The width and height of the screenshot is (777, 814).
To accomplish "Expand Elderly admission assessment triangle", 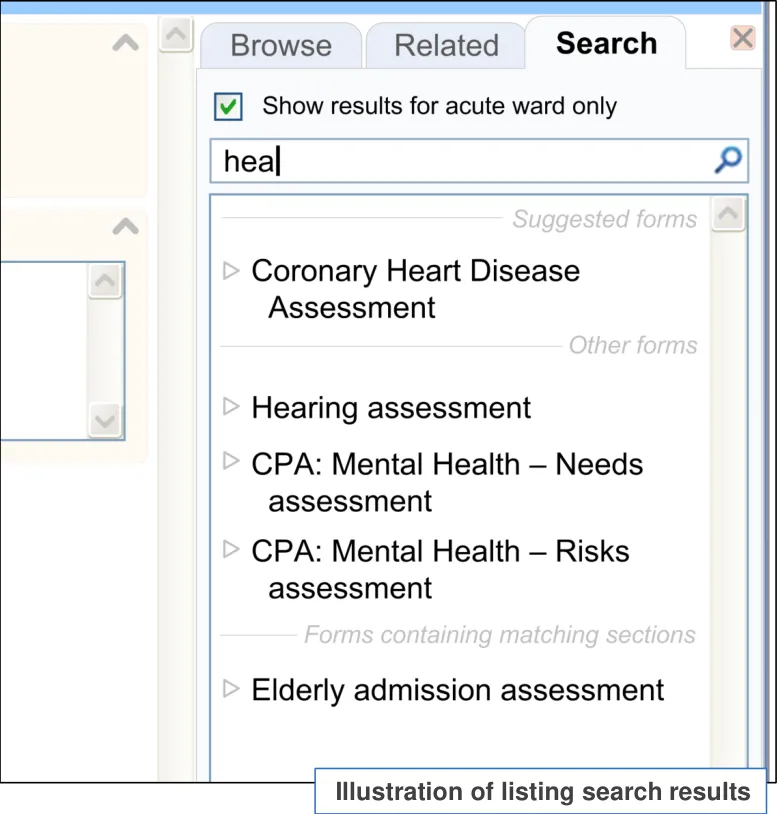I will tap(232, 688).
